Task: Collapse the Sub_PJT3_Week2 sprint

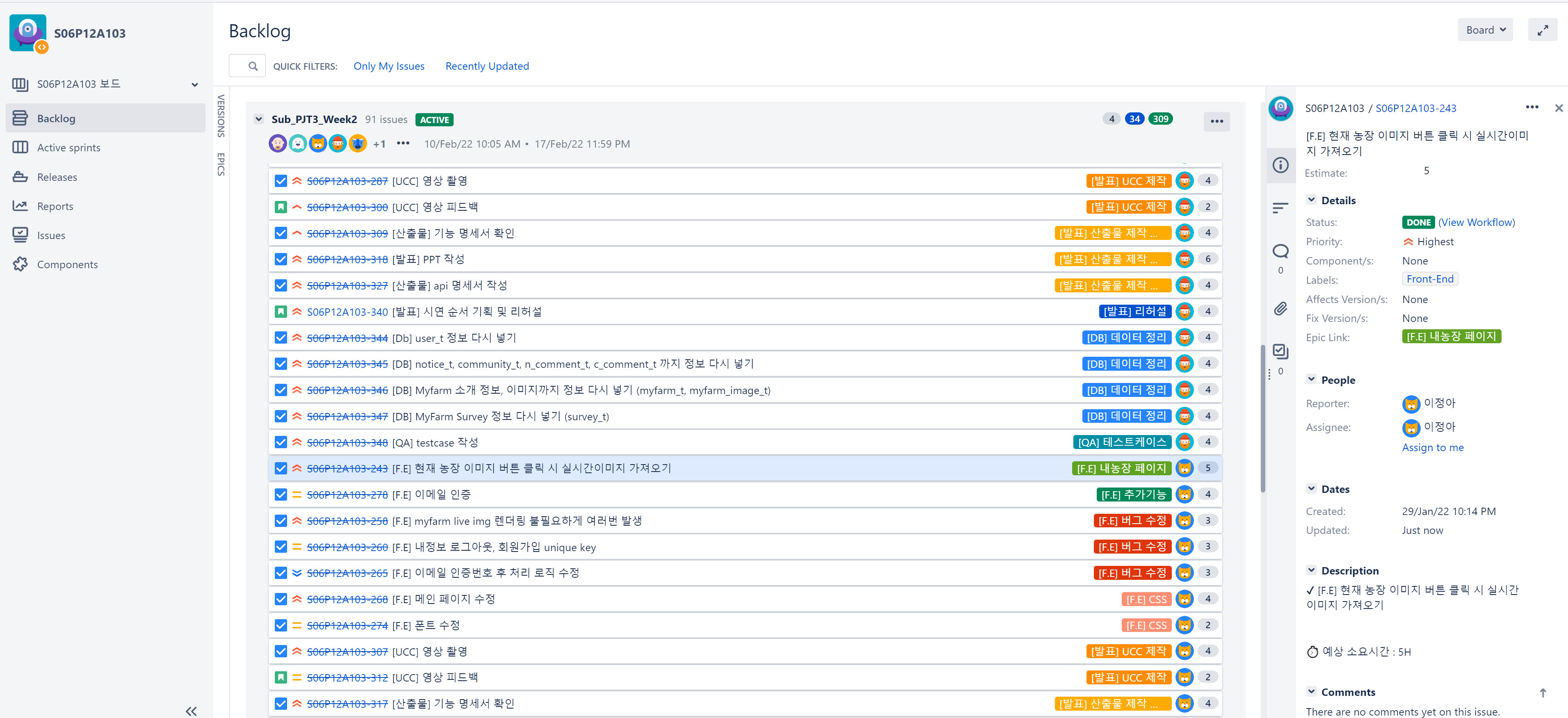Action: [259, 119]
